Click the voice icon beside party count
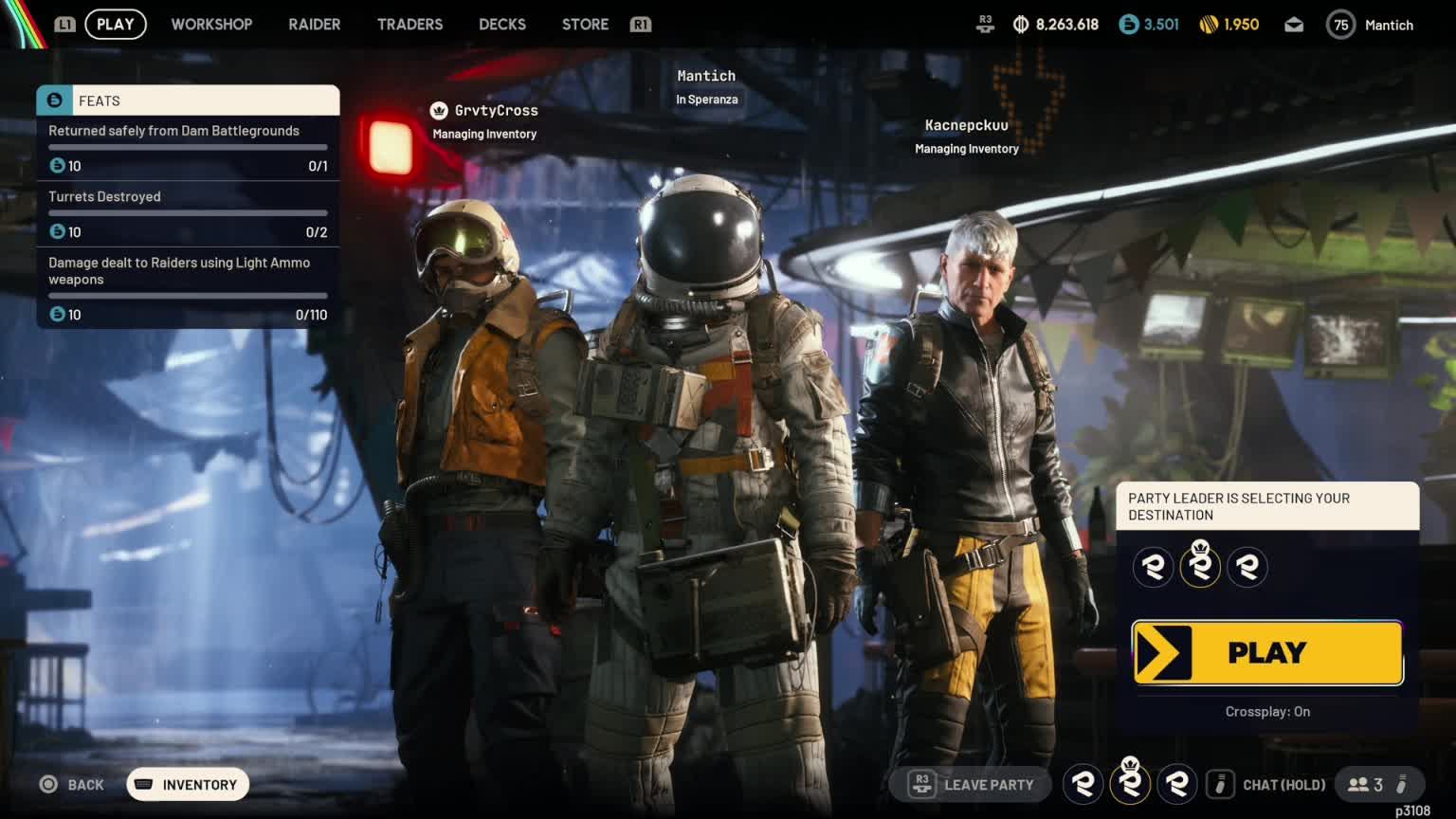 tap(1402, 784)
